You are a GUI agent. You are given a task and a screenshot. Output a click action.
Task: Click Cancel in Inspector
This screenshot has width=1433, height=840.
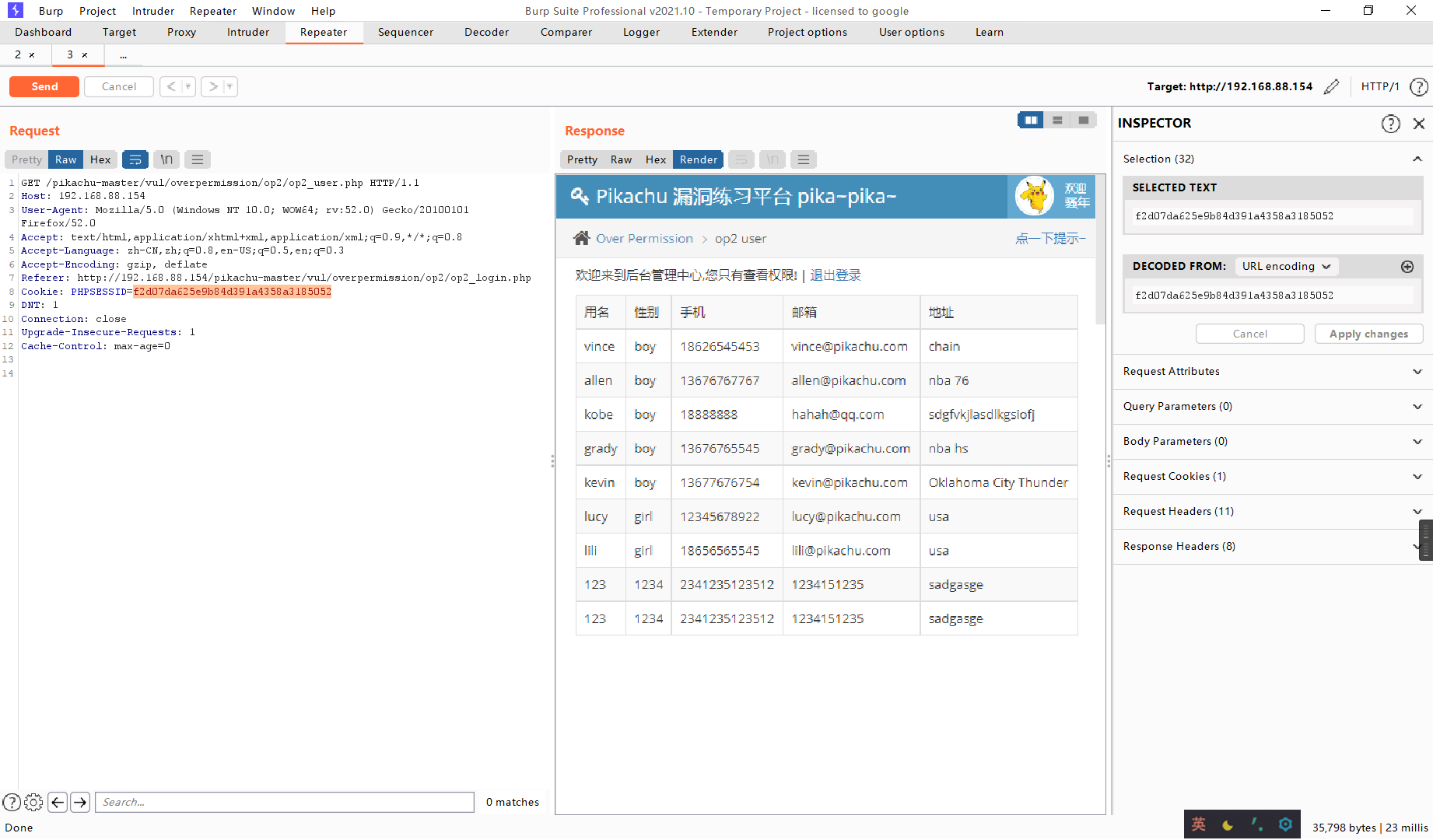click(x=1250, y=334)
